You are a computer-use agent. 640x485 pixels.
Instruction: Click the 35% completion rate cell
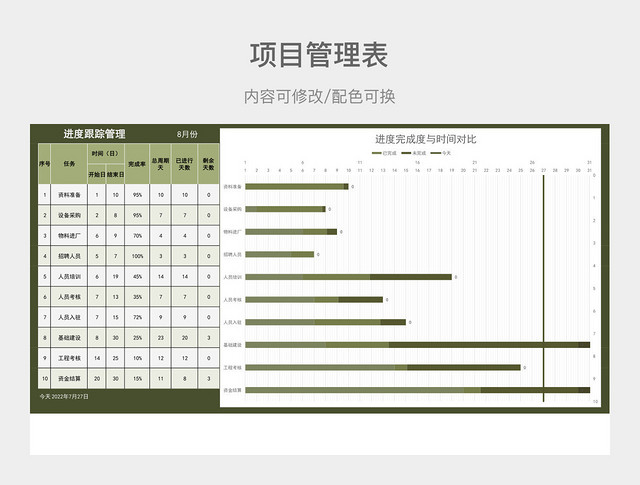137,297
